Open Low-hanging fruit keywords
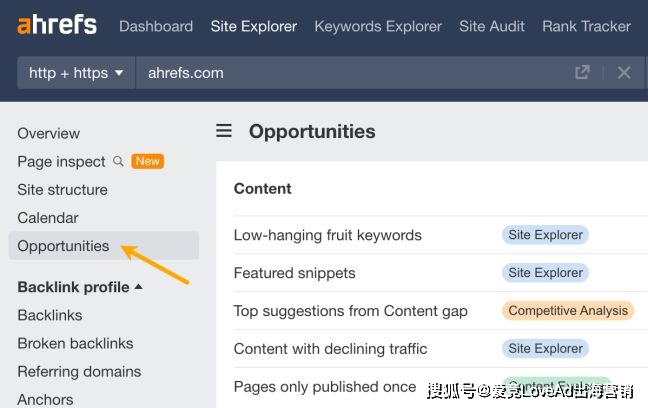 327,235
